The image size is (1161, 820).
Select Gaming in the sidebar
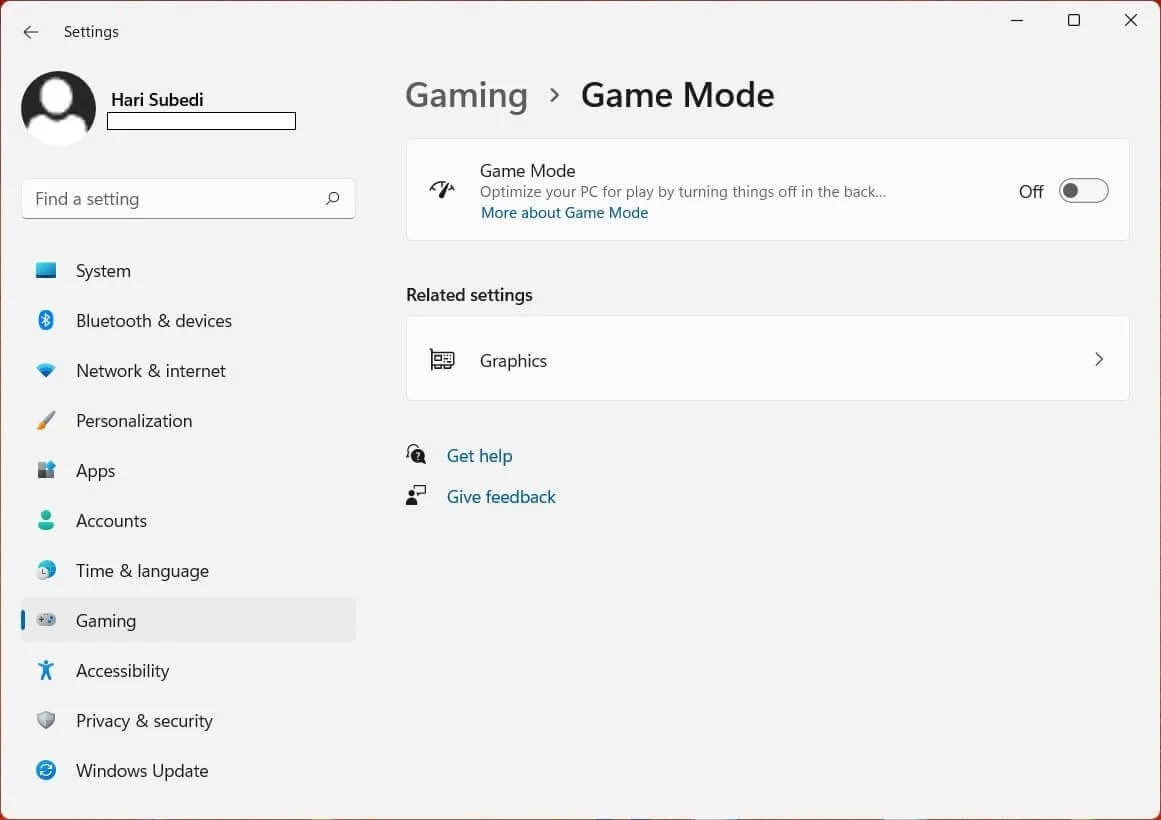pyautogui.click(x=106, y=620)
